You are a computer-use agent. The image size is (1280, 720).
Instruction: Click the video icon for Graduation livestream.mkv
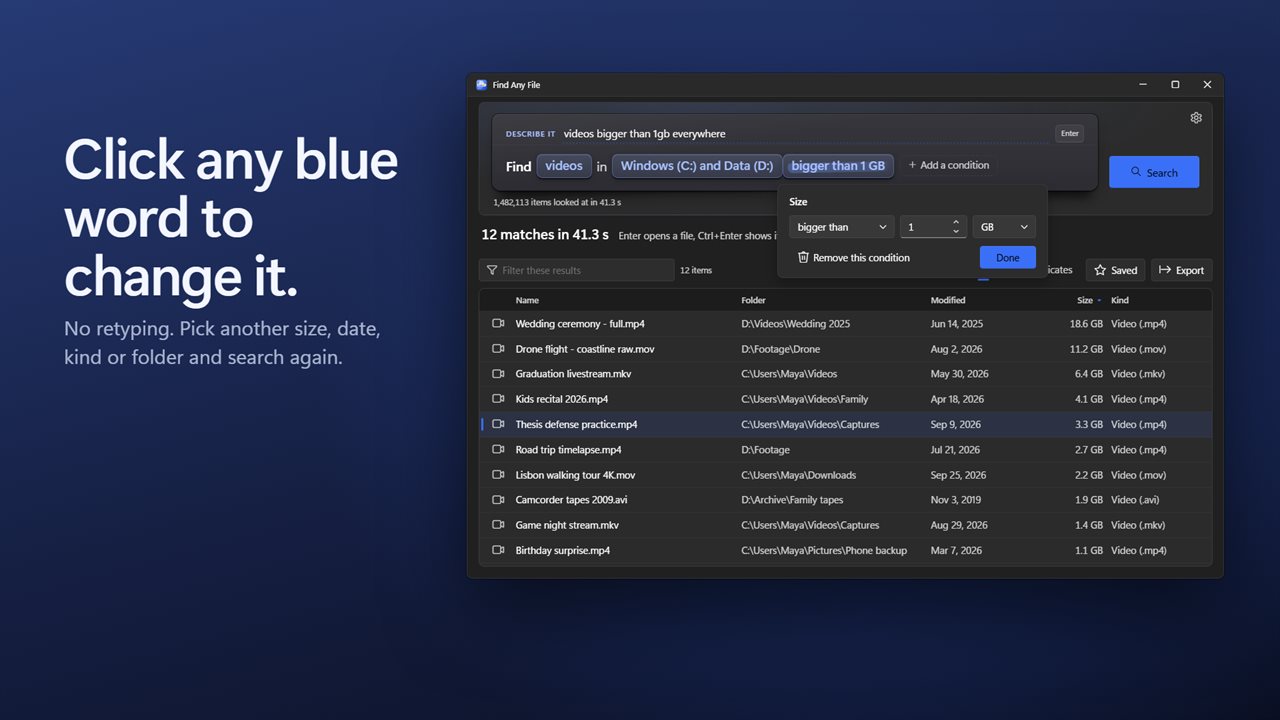(x=498, y=374)
